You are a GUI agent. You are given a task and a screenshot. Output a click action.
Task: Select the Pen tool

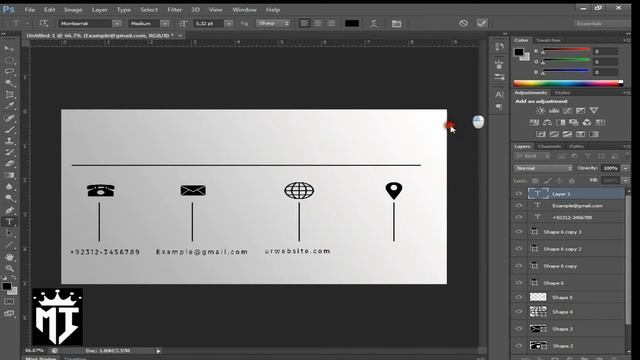pos(9,210)
